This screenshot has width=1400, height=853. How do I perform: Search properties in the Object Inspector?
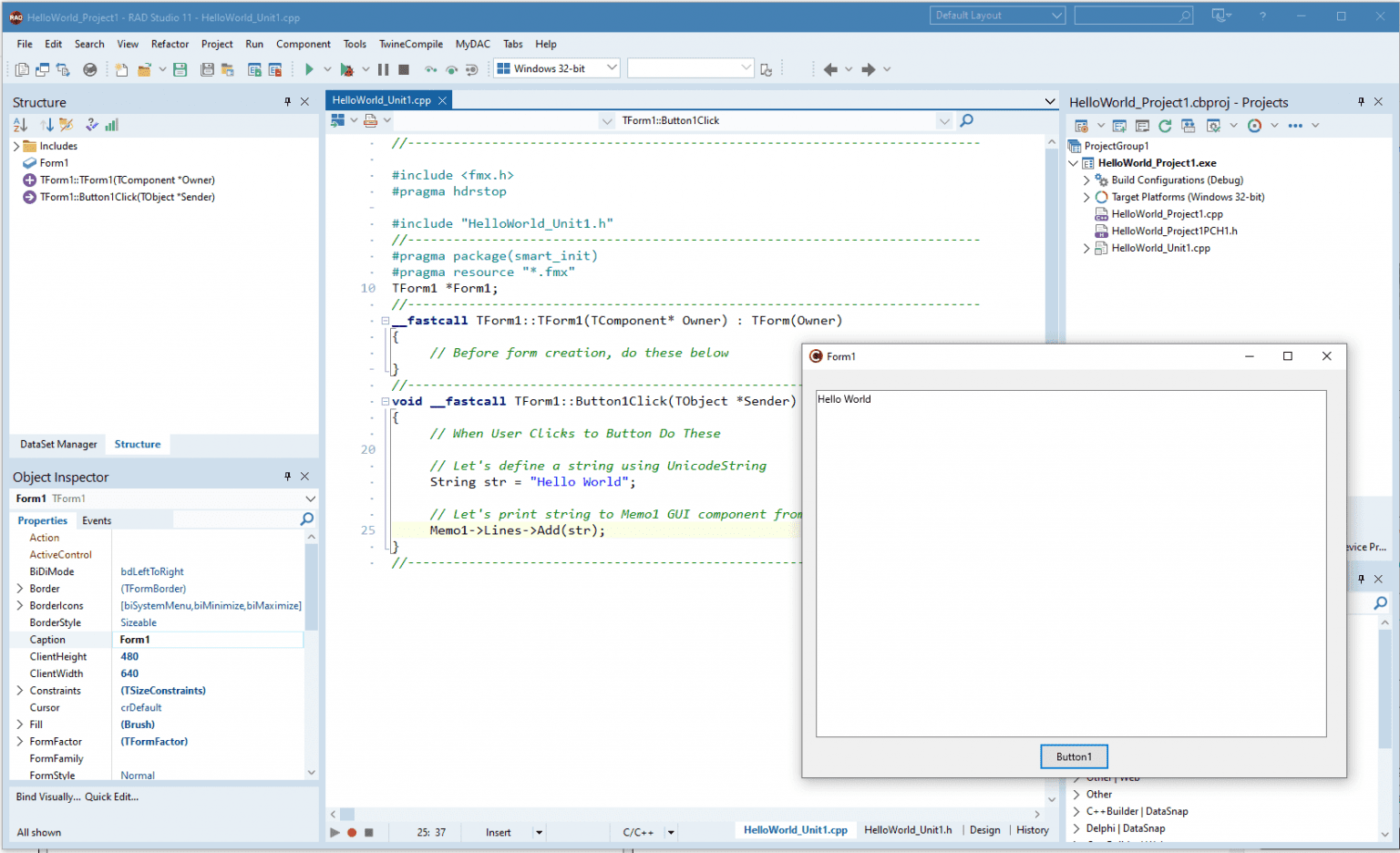click(x=307, y=519)
